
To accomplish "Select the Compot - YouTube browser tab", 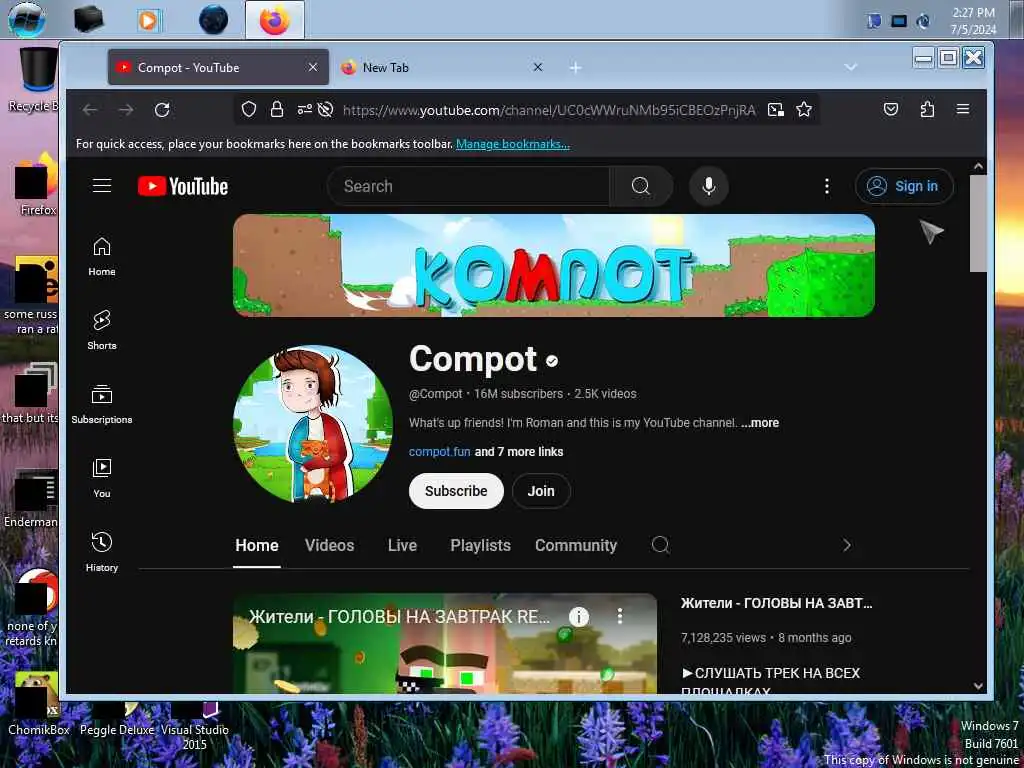I will pos(218,67).
